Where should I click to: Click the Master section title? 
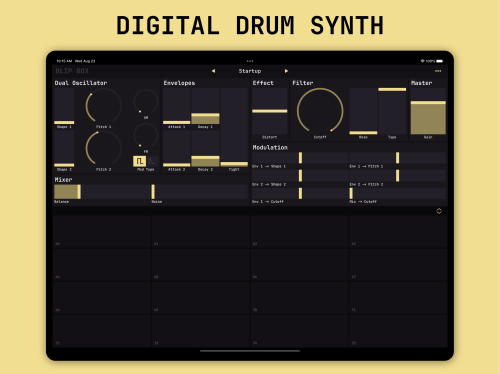tap(421, 83)
